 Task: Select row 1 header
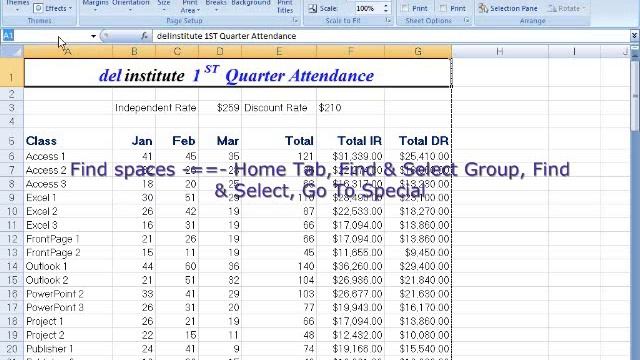coord(12,73)
